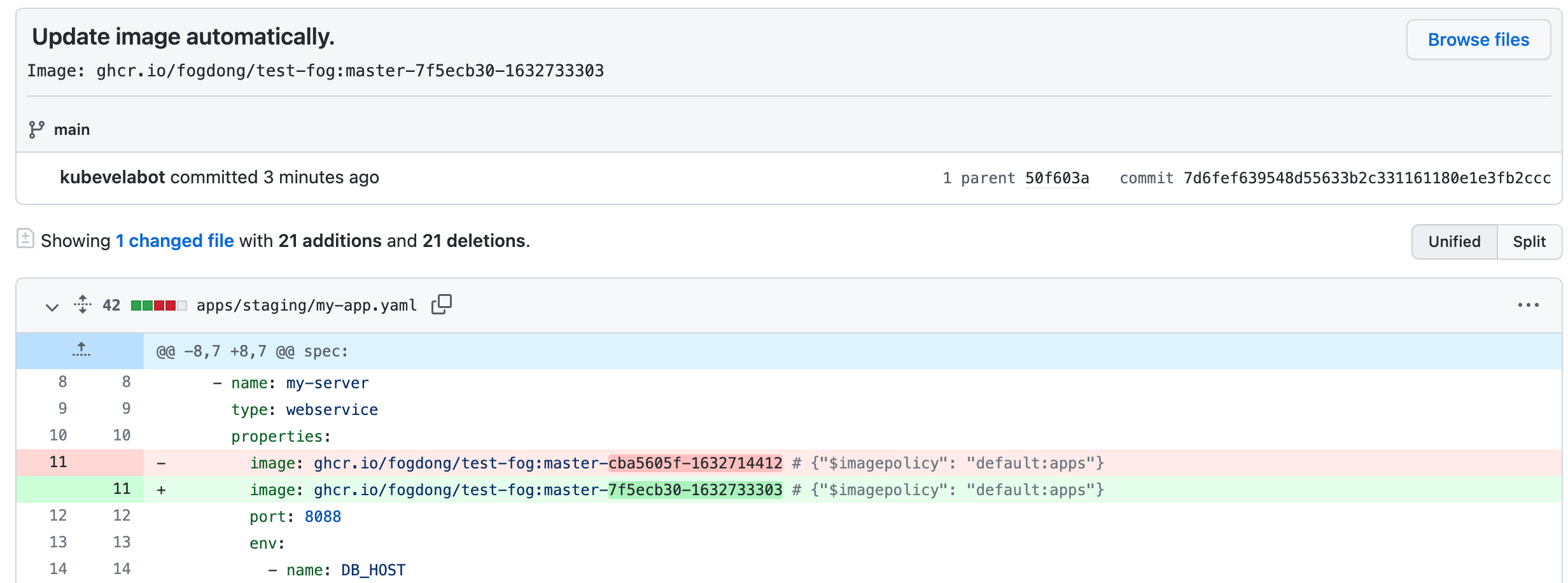1568x583 pixels.
Task: Click the git branch icon beside main
Action: (36, 130)
